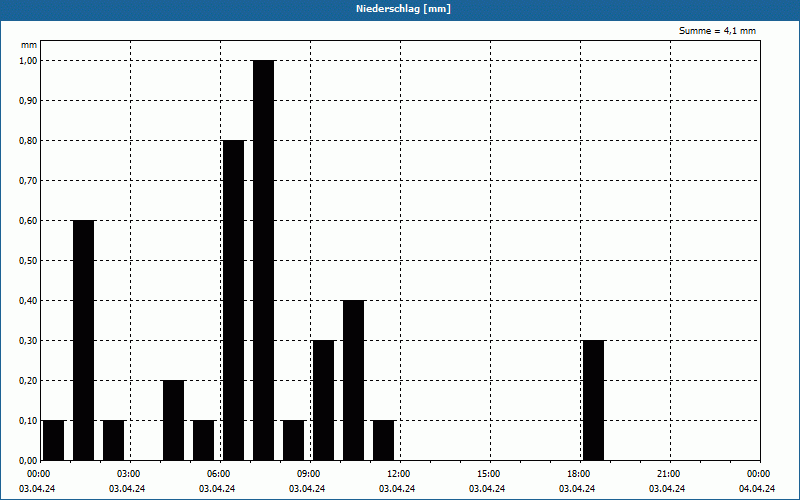Click the "0,10" y-axis value
The width and height of the screenshot is (800, 500).
(29, 421)
